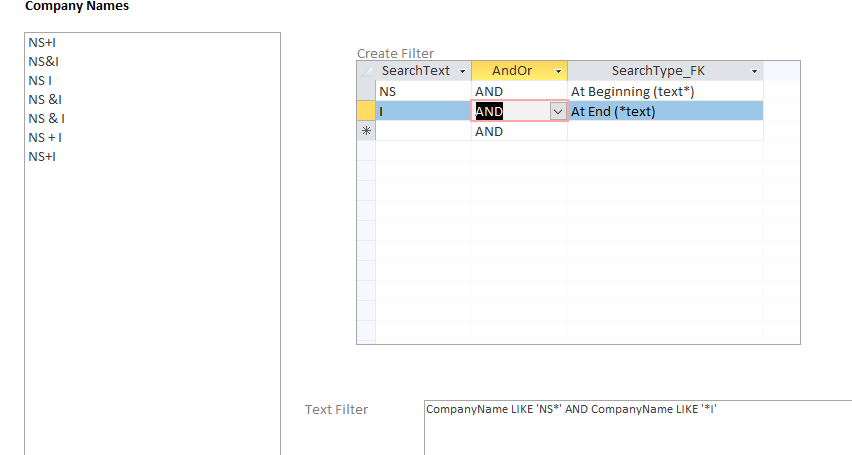
Task: Open the AndOr column header dropdown arrow
Action: pyautogui.click(x=557, y=71)
